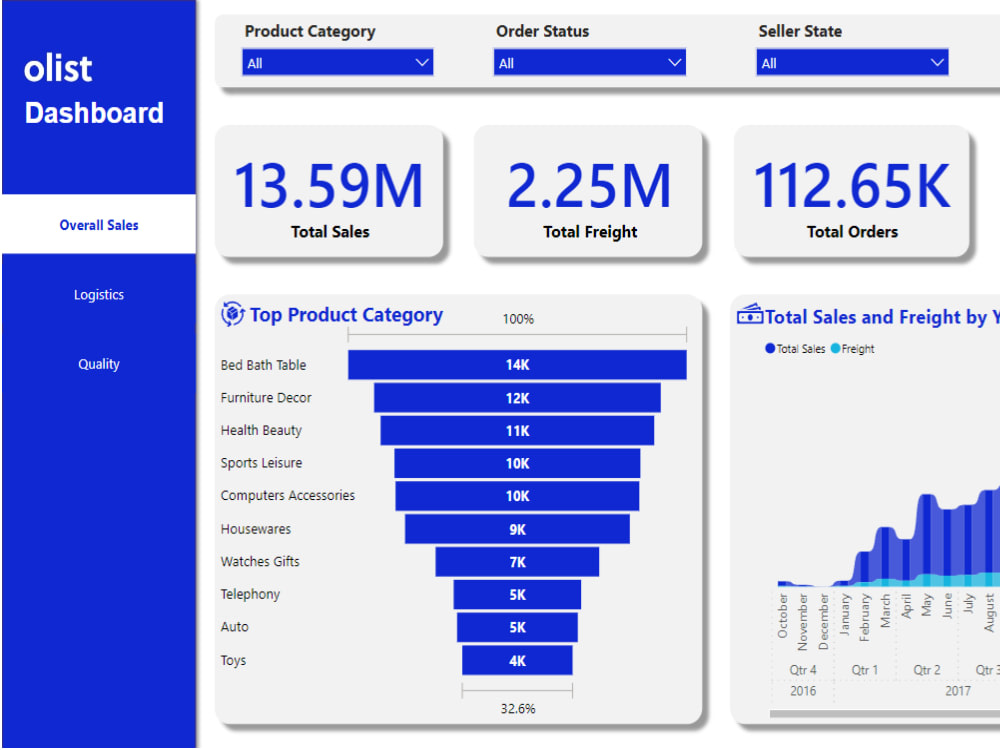Select the Bed Bath Table funnel bar
This screenshot has width=1000, height=750.
pos(516,365)
